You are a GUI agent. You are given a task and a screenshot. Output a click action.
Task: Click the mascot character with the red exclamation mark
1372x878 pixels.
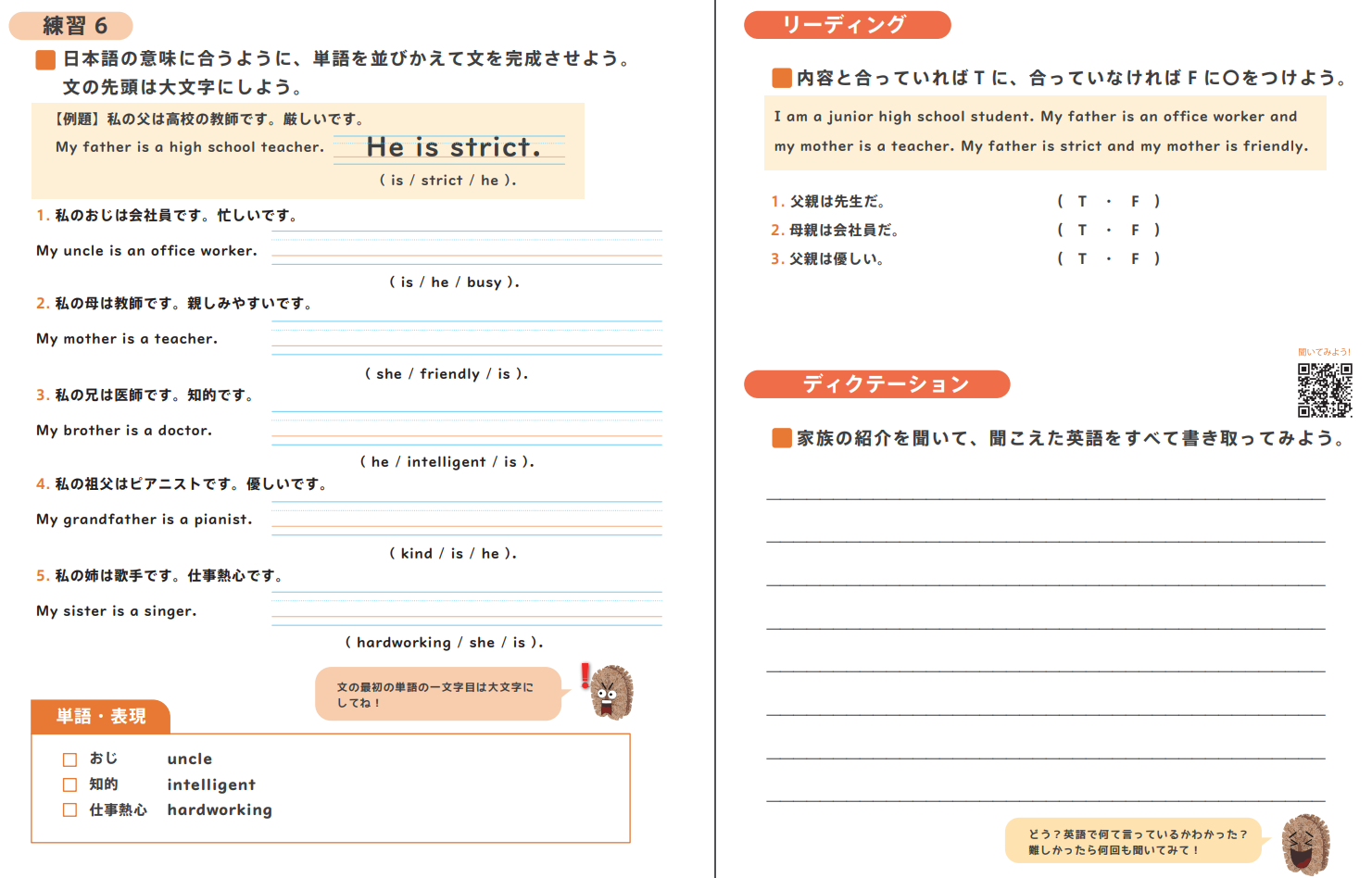click(x=610, y=692)
